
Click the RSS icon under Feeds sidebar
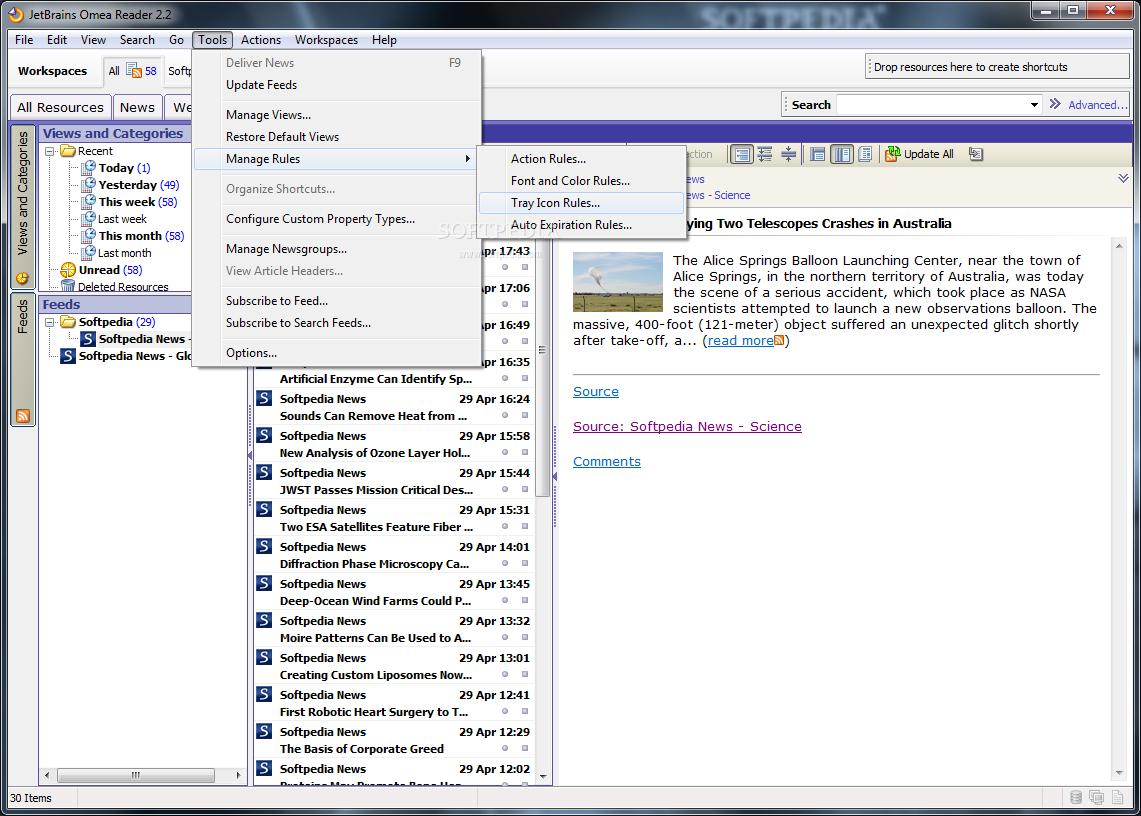[x=23, y=416]
